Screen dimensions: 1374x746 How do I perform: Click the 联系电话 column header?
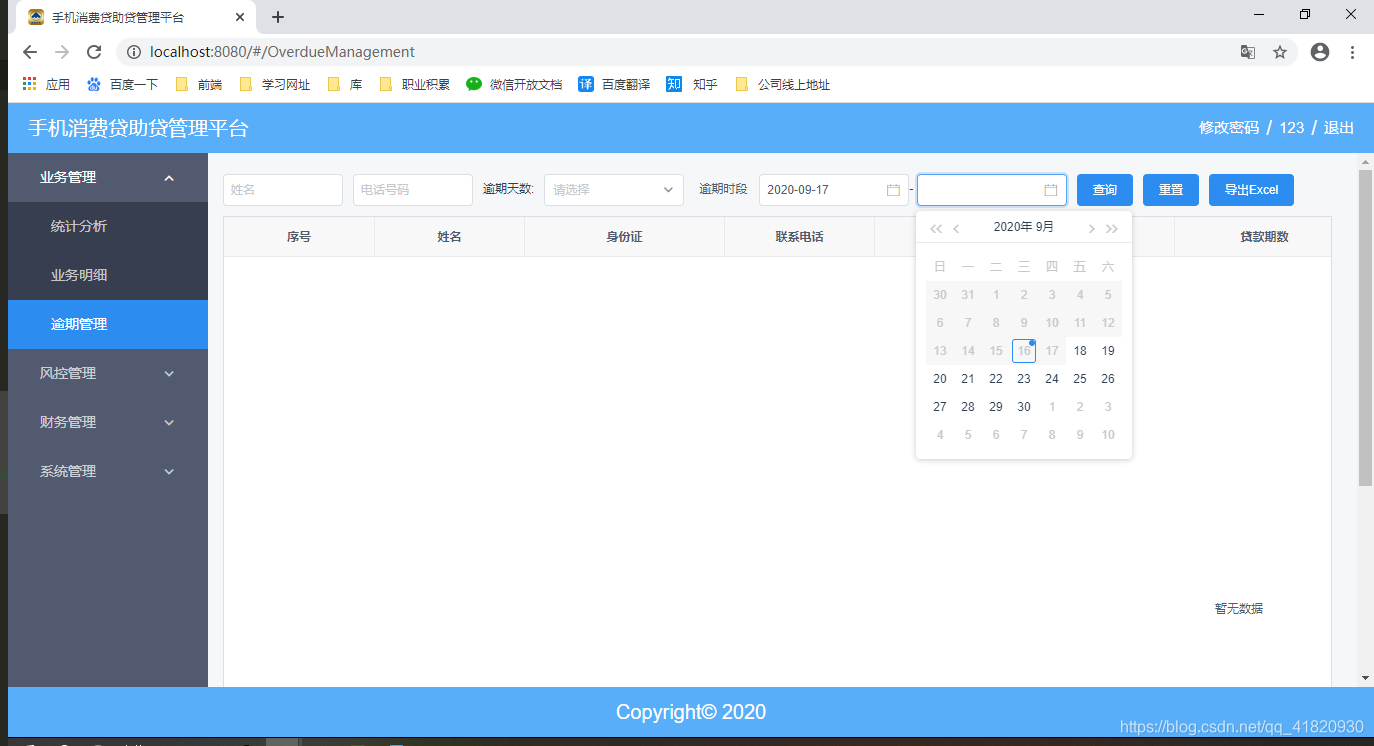pos(799,237)
